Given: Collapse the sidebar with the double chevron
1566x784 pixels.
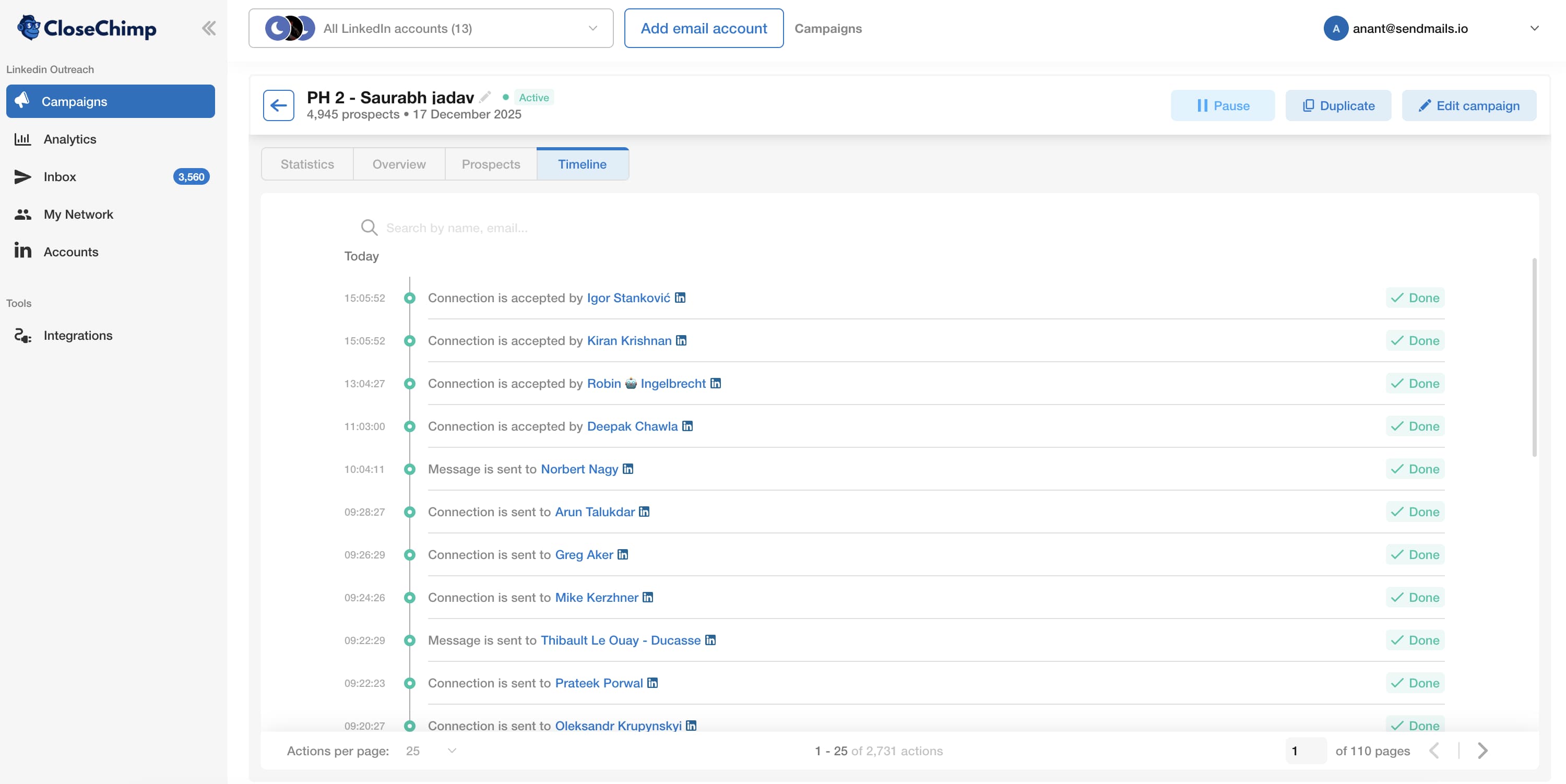Looking at the screenshot, I should (x=208, y=27).
